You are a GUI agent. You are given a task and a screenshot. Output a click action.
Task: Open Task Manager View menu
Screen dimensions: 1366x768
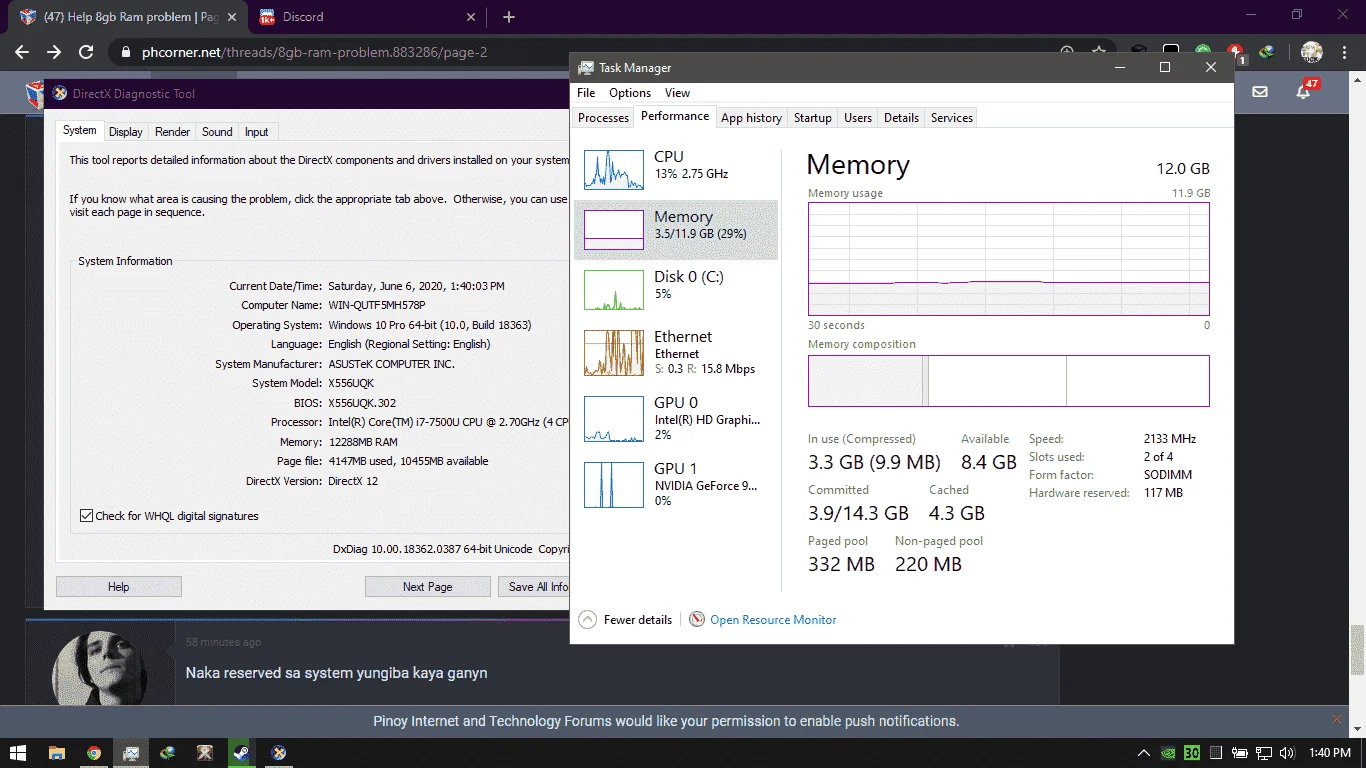click(678, 93)
